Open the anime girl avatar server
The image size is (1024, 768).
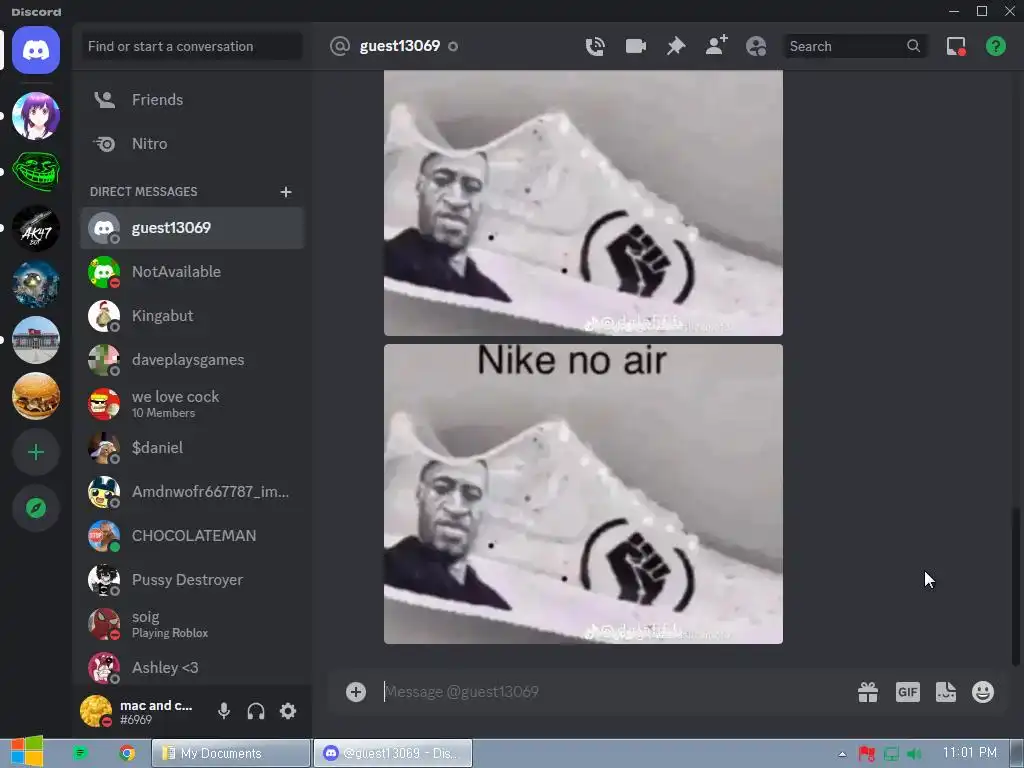click(36, 116)
